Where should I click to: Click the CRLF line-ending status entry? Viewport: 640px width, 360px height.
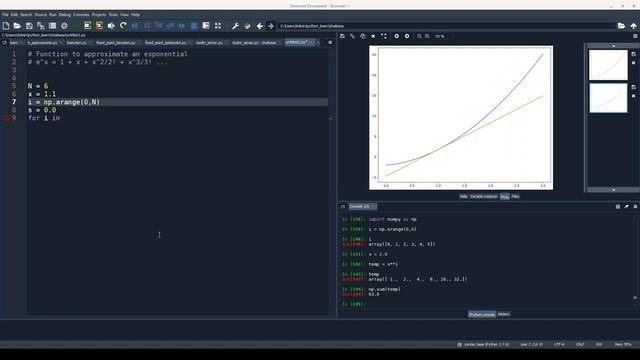pyautogui.click(x=580, y=344)
